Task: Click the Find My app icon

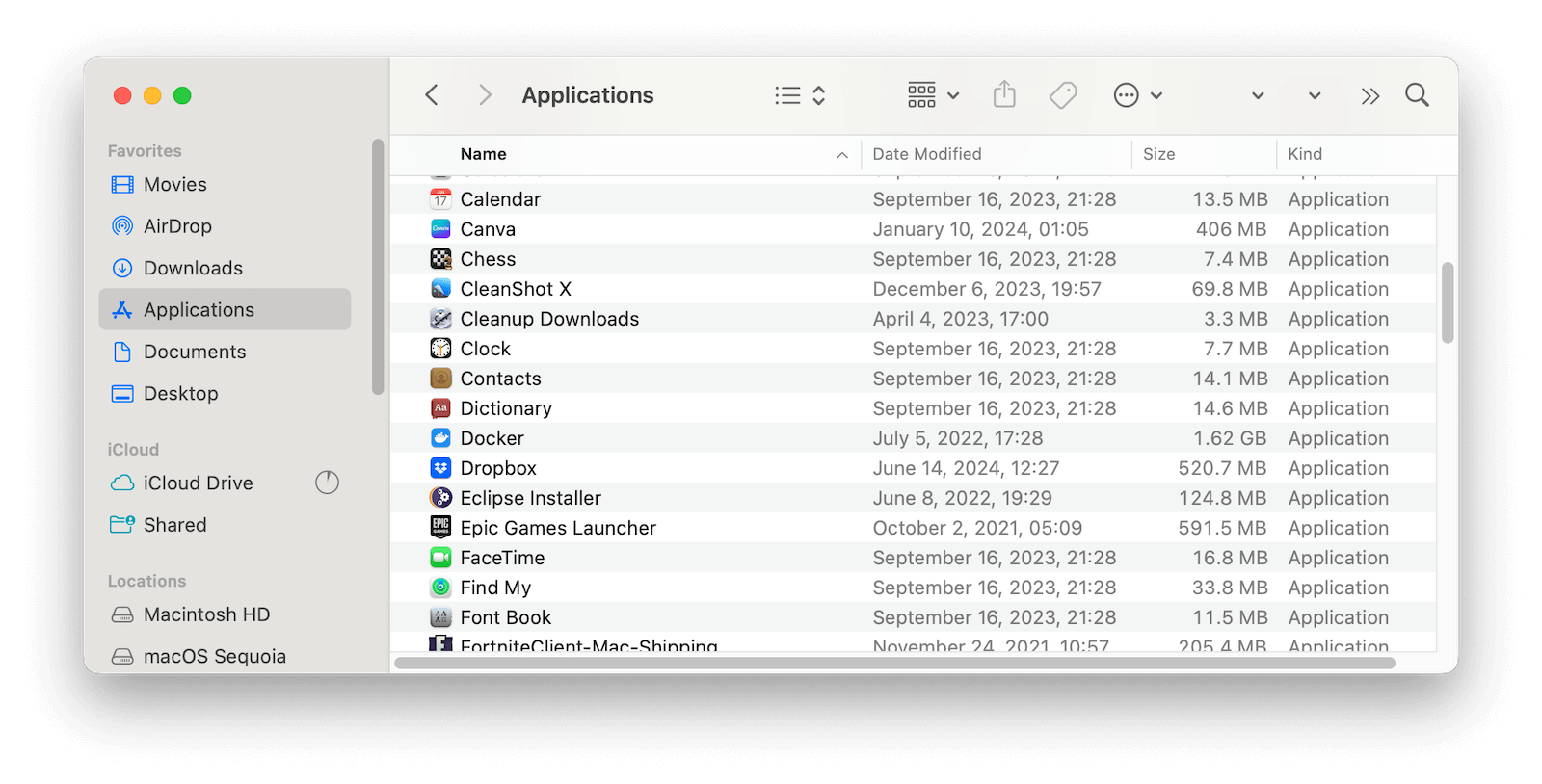Action: click(440, 588)
